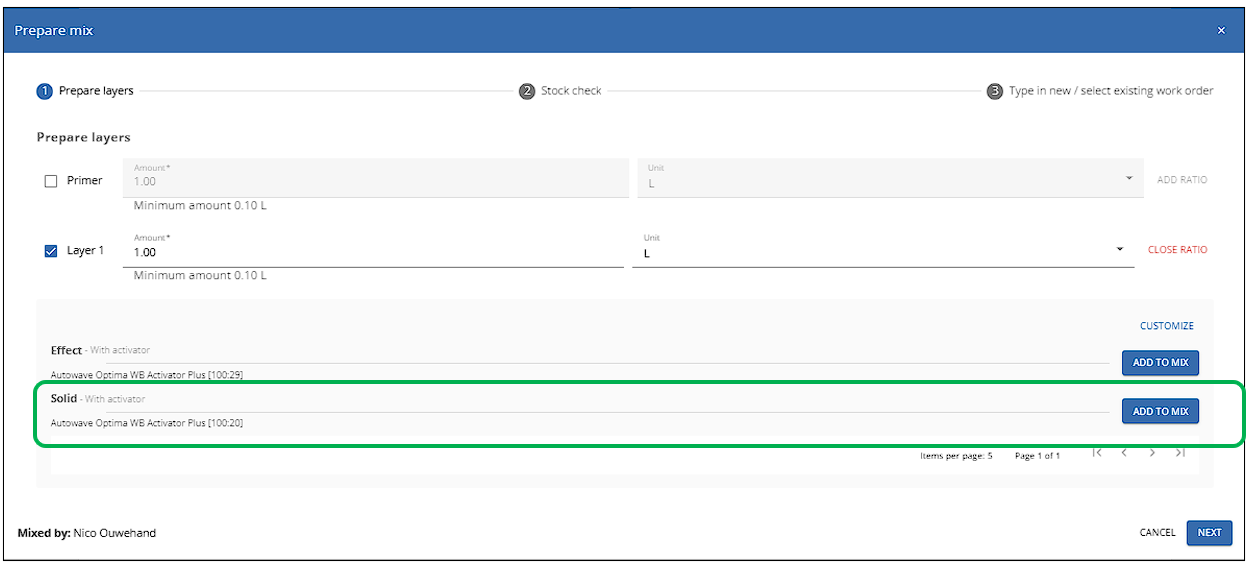The height and width of the screenshot is (564, 1254).
Task: Open the Stock check step
Action: pos(571,91)
